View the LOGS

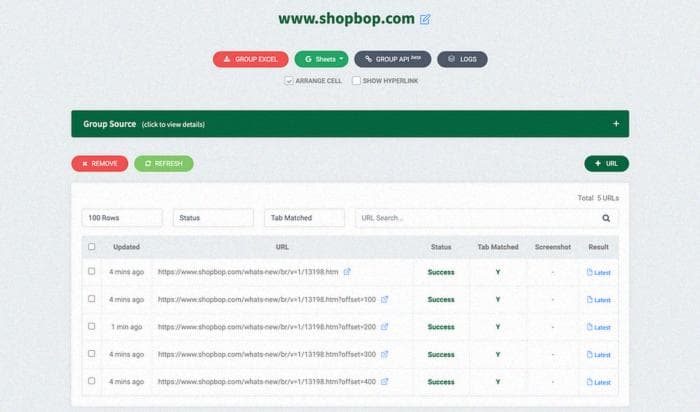[462, 59]
